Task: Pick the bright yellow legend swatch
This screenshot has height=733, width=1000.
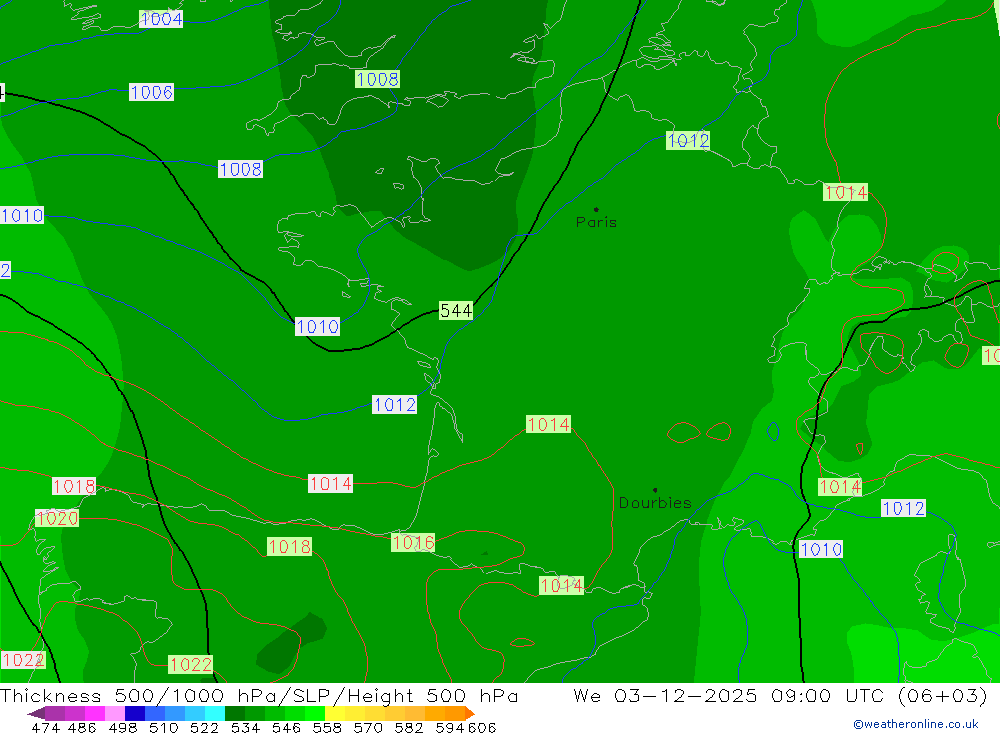Action: tap(335, 713)
